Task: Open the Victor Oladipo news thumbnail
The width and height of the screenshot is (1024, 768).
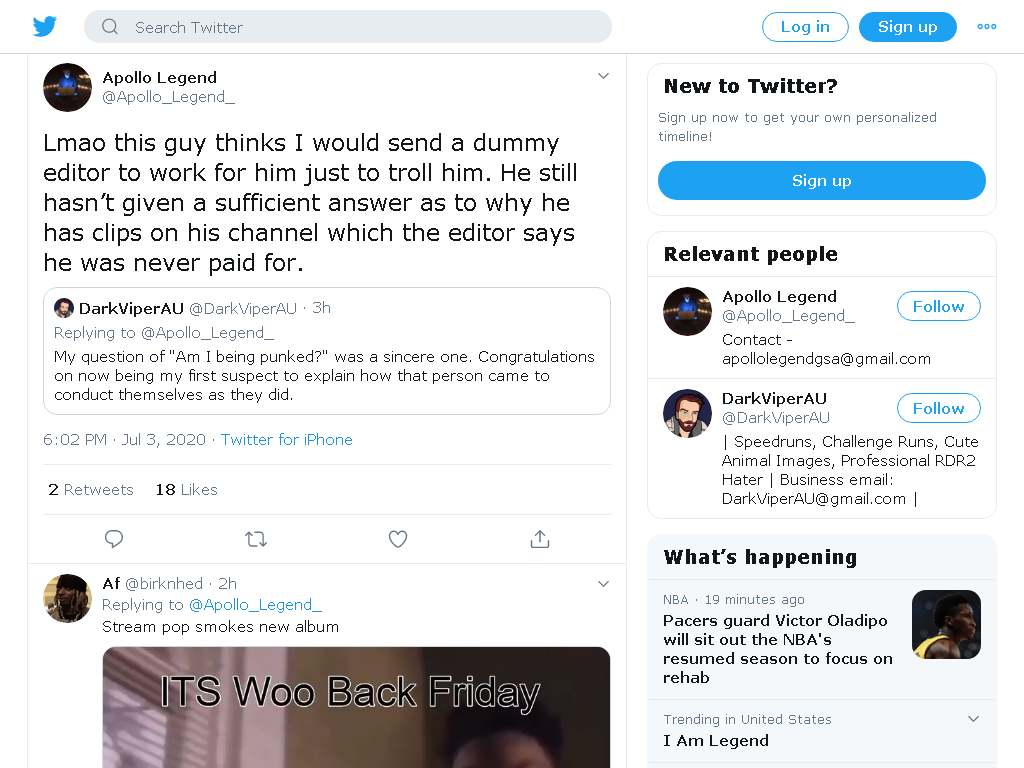Action: coord(946,624)
